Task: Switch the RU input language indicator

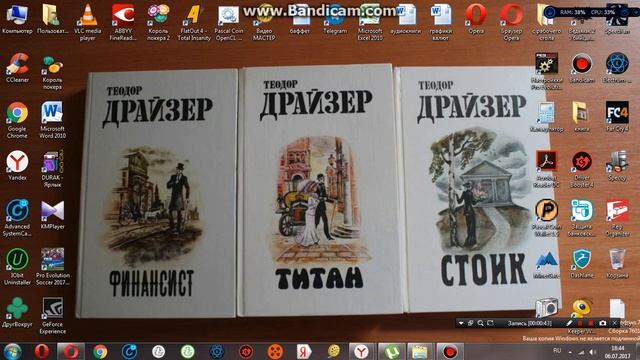Action: pos(557,351)
